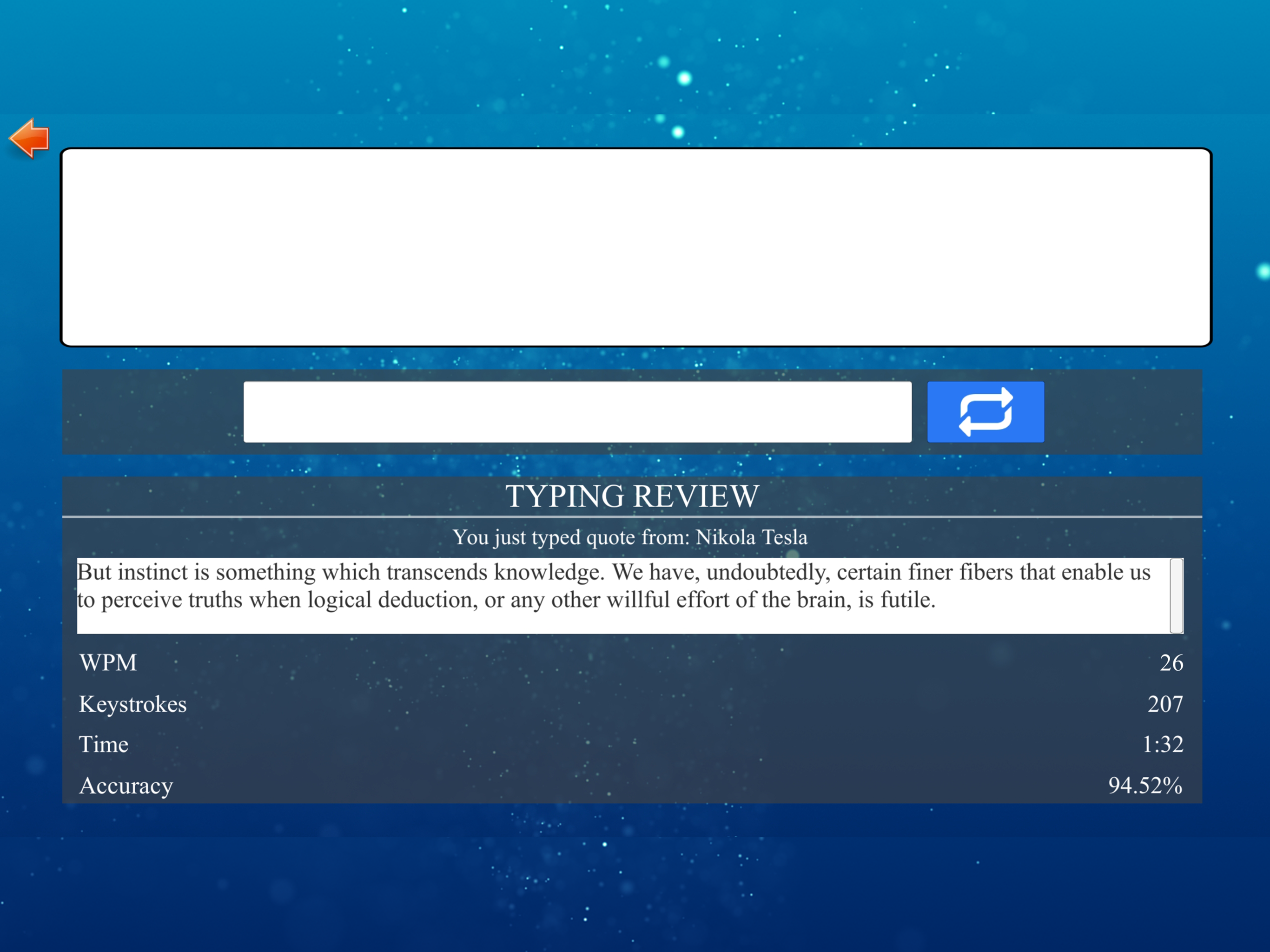Select the WPM label
This screenshot has height=952, width=1270.
pos(108,662)
